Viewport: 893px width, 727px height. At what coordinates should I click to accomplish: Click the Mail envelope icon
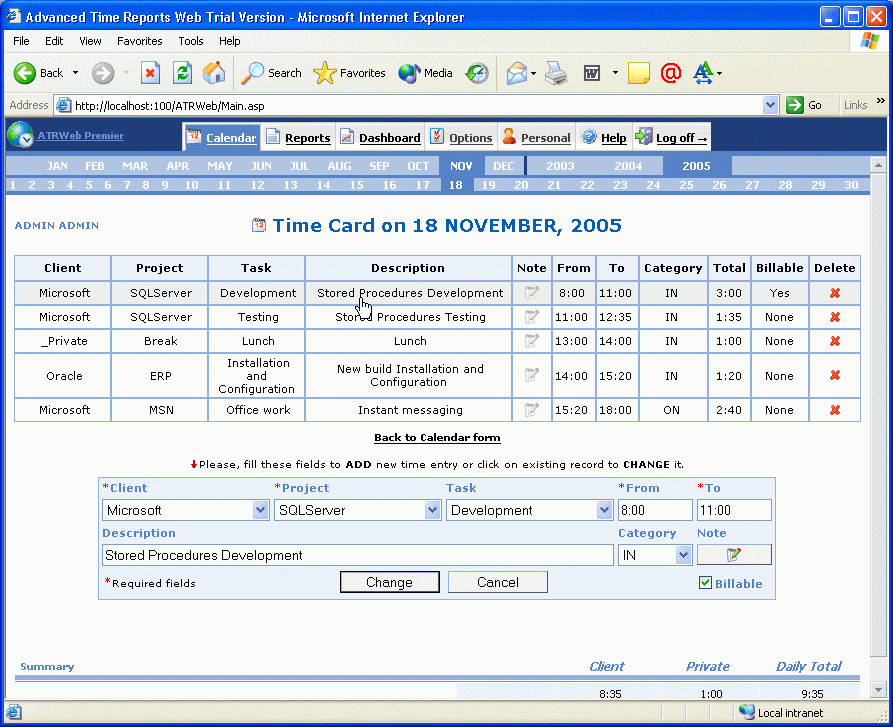pyautogui.click(x=516, y=73)
